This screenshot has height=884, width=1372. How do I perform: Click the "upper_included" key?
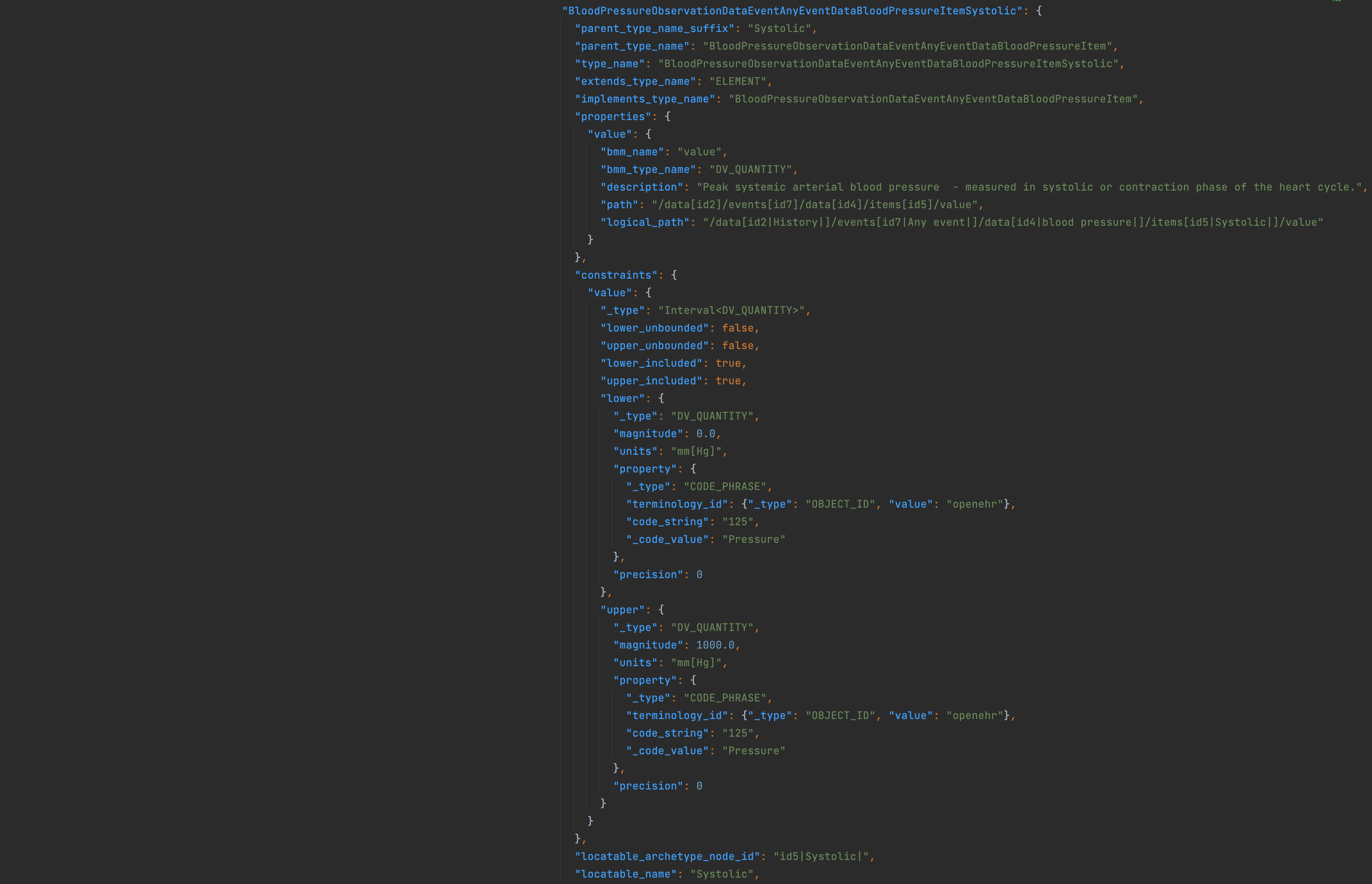[x=651, y=381]
